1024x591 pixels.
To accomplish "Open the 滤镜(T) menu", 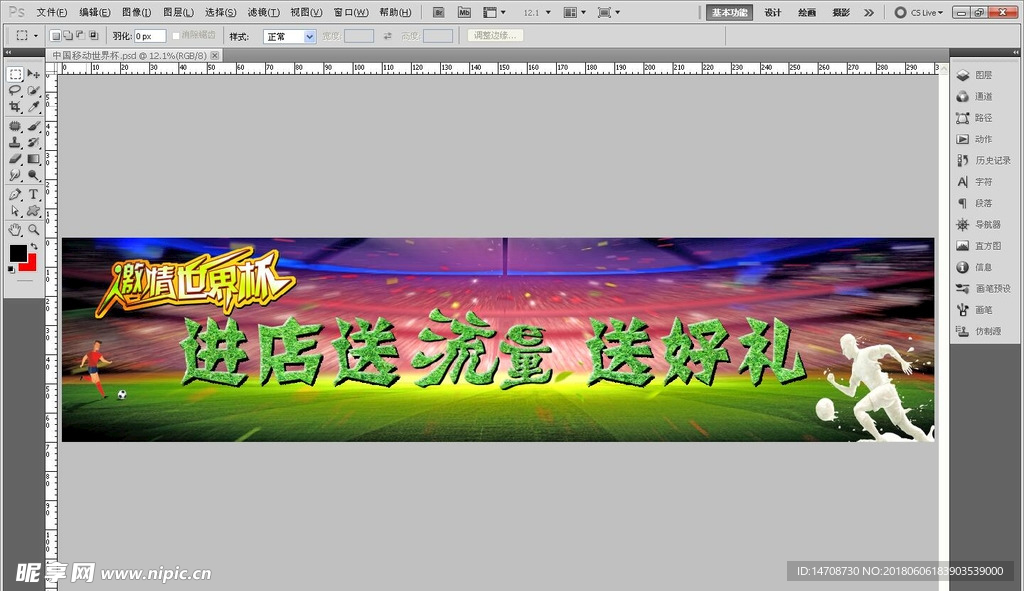I will (x=264, y=12).
